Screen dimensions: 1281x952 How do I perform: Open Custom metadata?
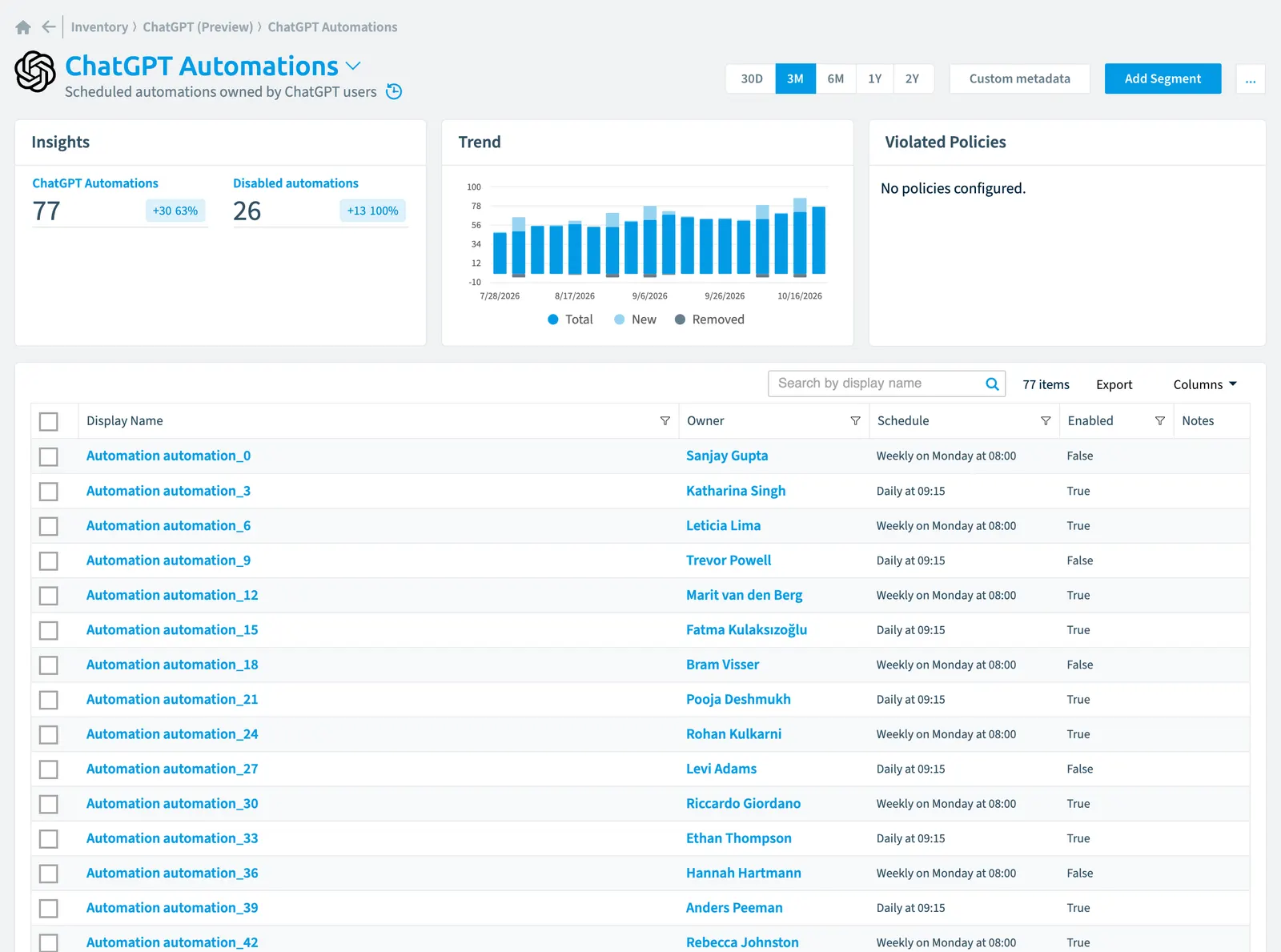click(x=1019, y=78)
